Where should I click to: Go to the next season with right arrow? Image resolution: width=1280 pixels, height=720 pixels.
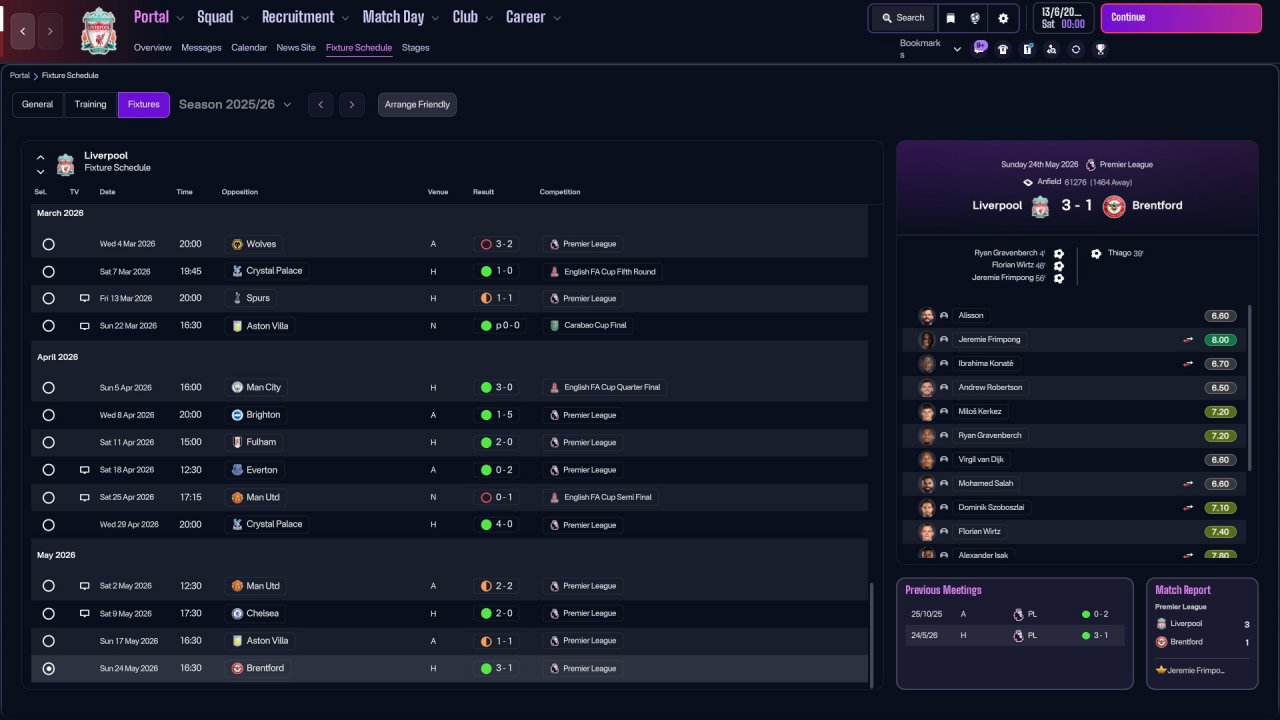coord(351,105)
